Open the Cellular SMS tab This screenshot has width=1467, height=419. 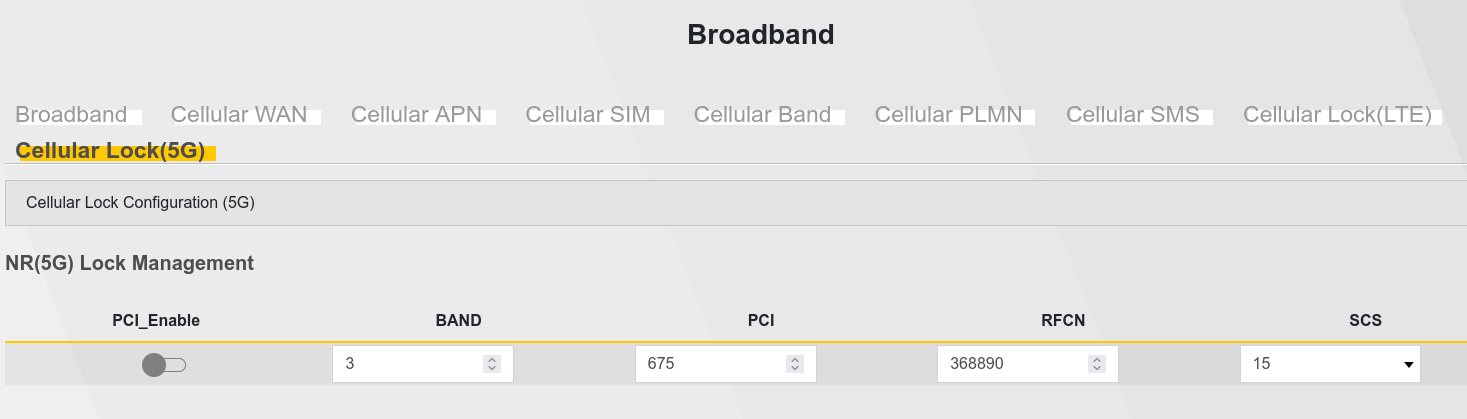tap(1132, 114)
